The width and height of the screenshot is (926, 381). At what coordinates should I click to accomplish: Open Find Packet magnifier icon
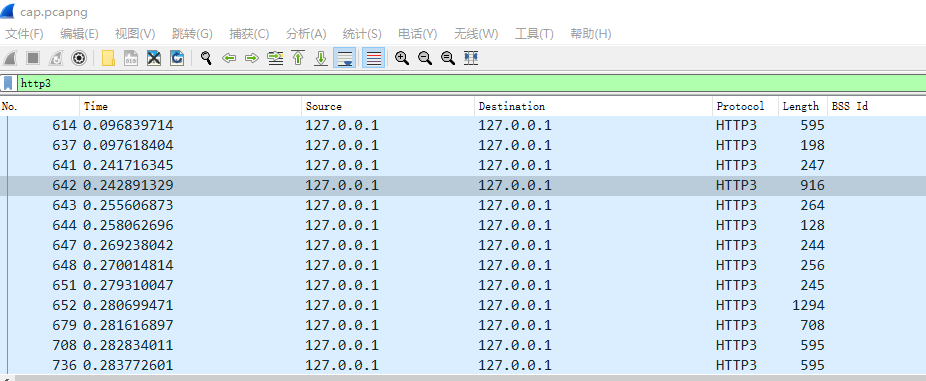206,58
